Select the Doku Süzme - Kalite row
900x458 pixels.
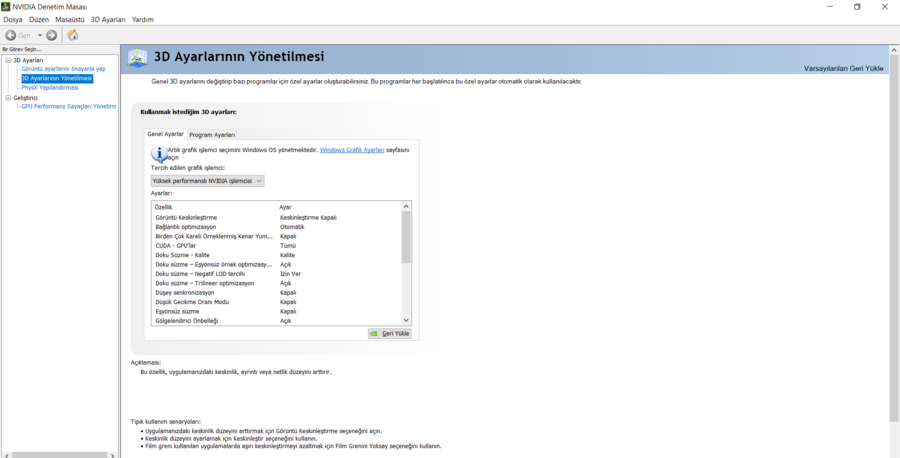(276, 255)
